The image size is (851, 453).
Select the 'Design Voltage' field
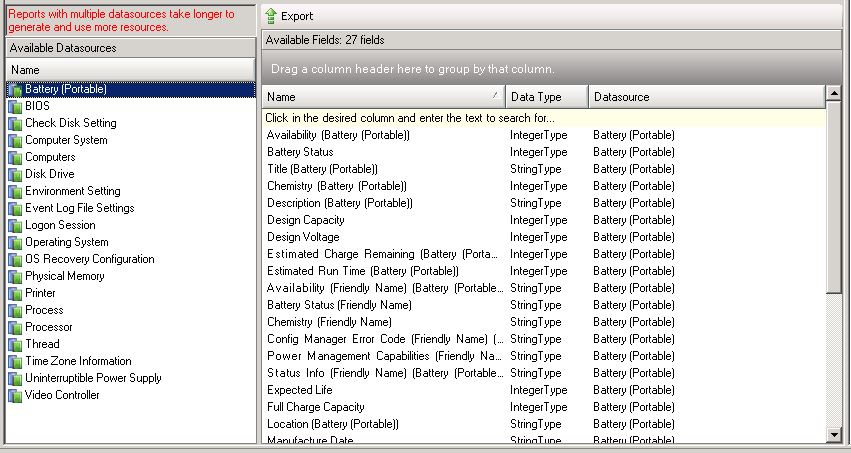303,237
